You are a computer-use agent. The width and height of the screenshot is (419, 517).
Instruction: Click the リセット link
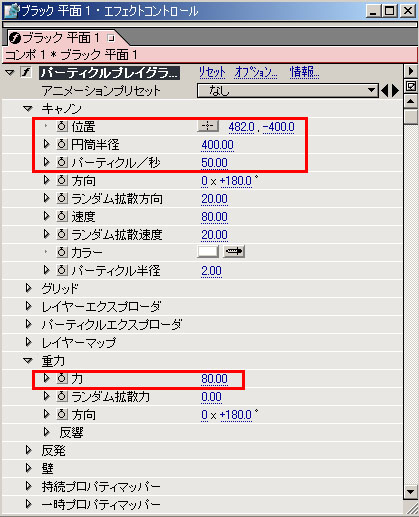coord(212,72)
